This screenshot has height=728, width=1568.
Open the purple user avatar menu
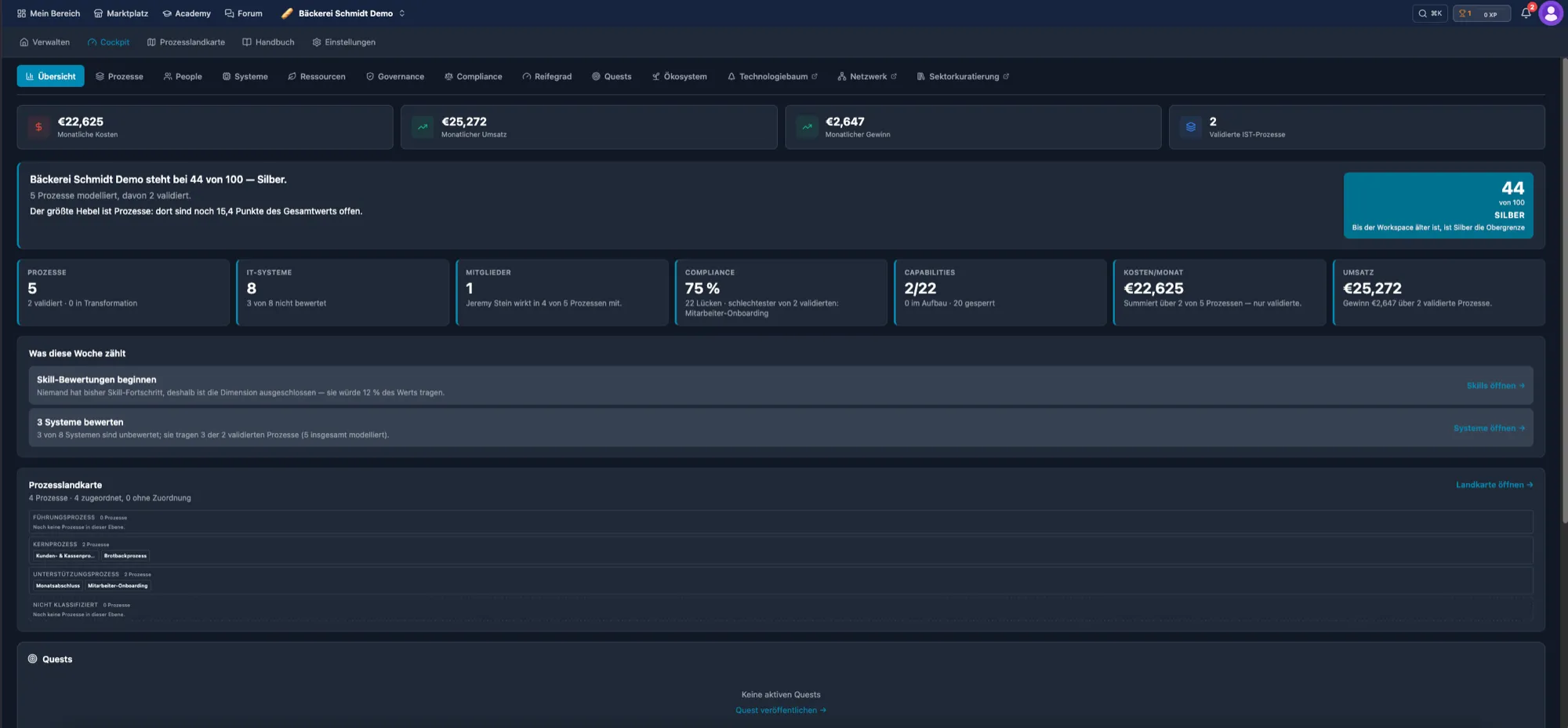coord(1551,13)
